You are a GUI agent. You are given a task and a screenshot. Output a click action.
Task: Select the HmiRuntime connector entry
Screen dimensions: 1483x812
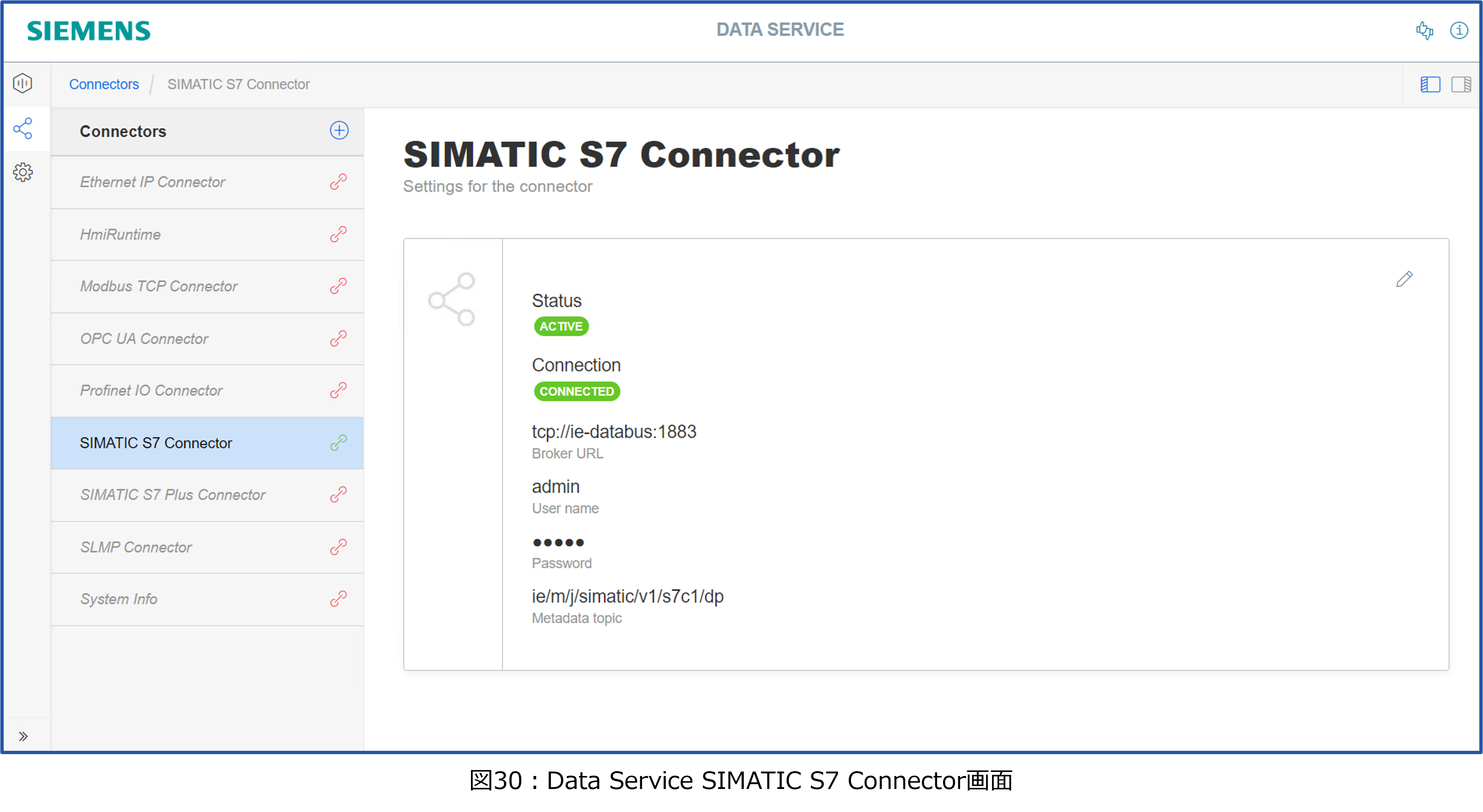[120, 235]
